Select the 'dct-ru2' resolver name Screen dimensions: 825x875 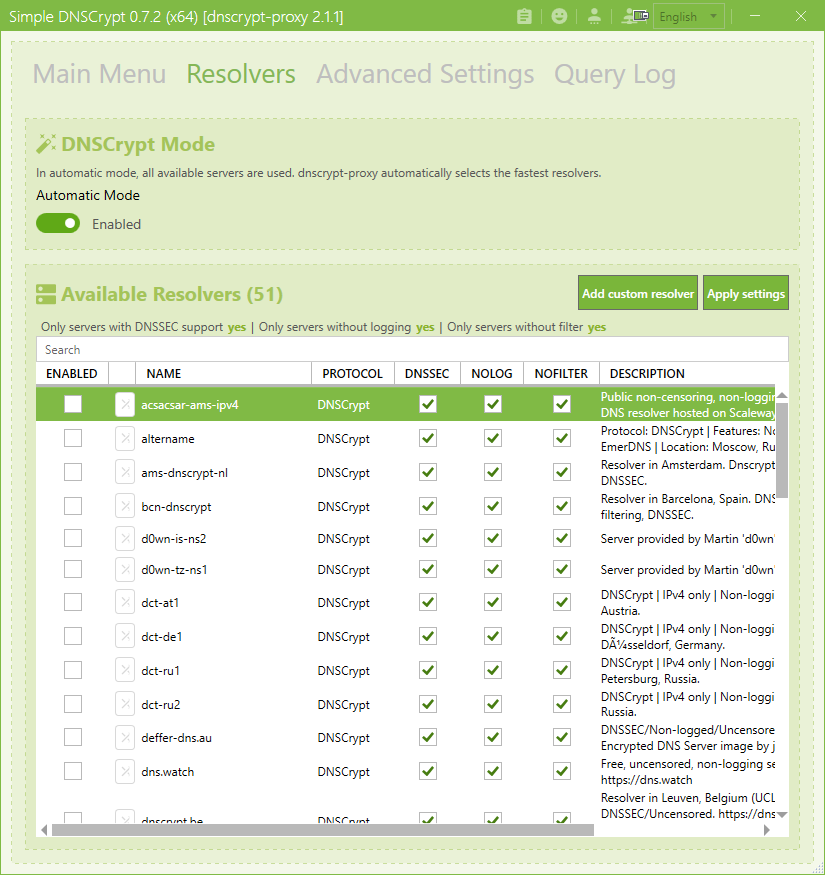161,704
